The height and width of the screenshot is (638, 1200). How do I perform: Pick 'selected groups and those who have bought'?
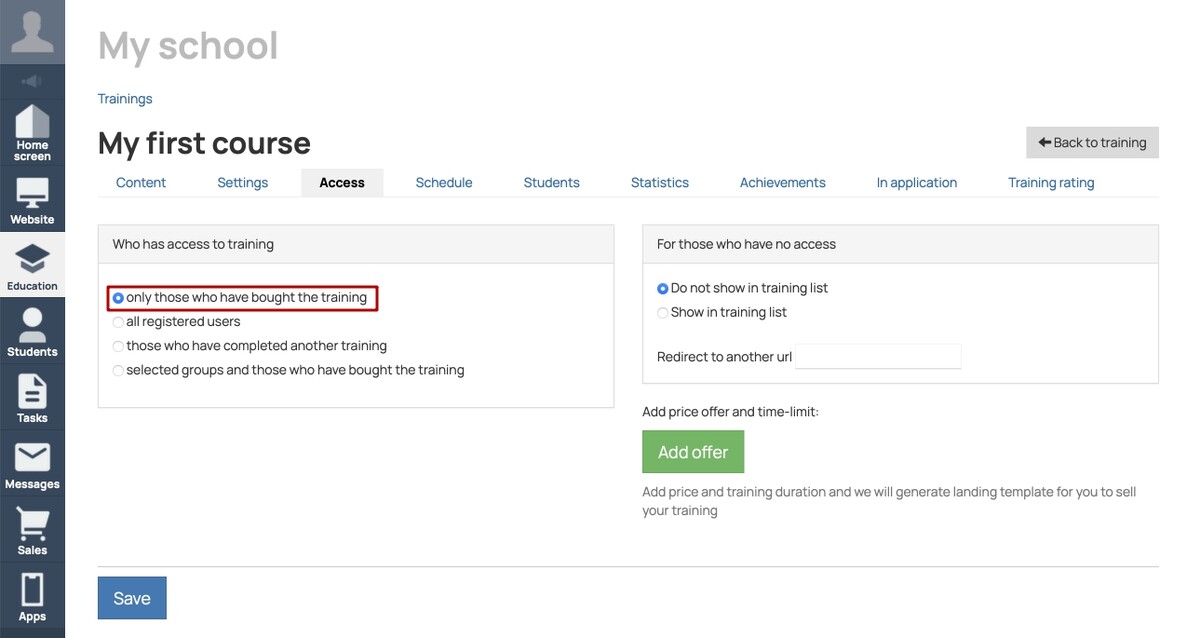pos(119,370)
